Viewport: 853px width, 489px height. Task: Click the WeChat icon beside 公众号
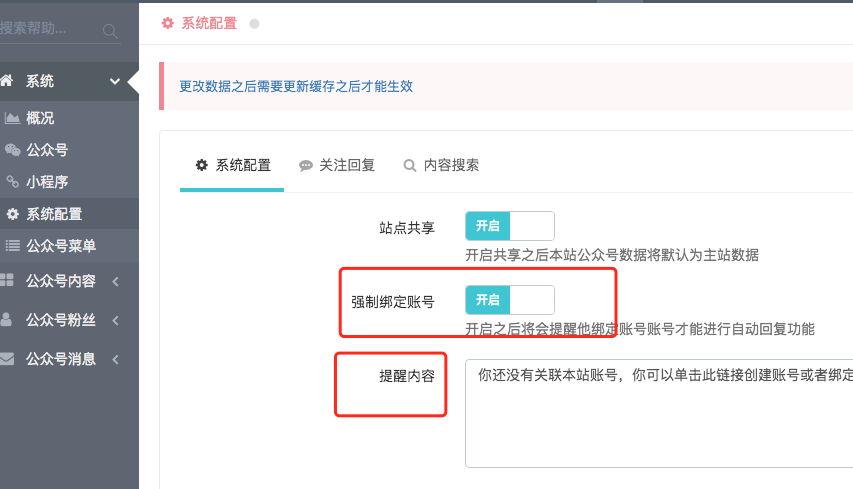point(13,150)
